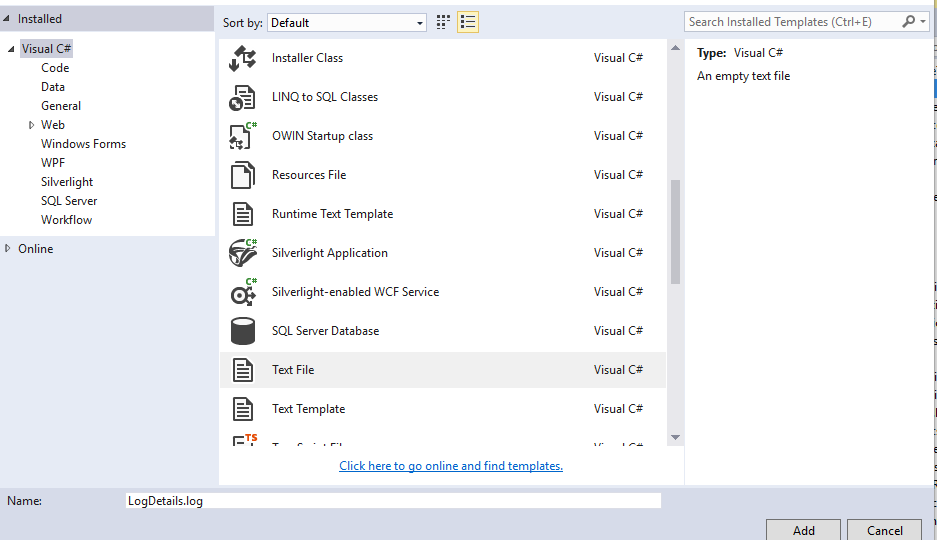The height and width of the screenshot is (540, 937).
Task: Click the Runtime Text Template icon
Action: [243, 214]
